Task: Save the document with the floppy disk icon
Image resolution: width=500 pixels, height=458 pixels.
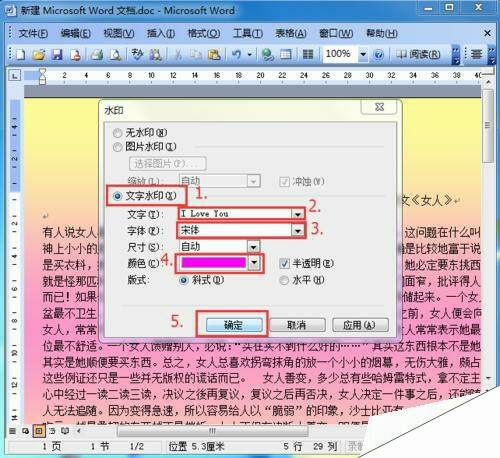Action: pyautogui.click(x=57, y=54)
